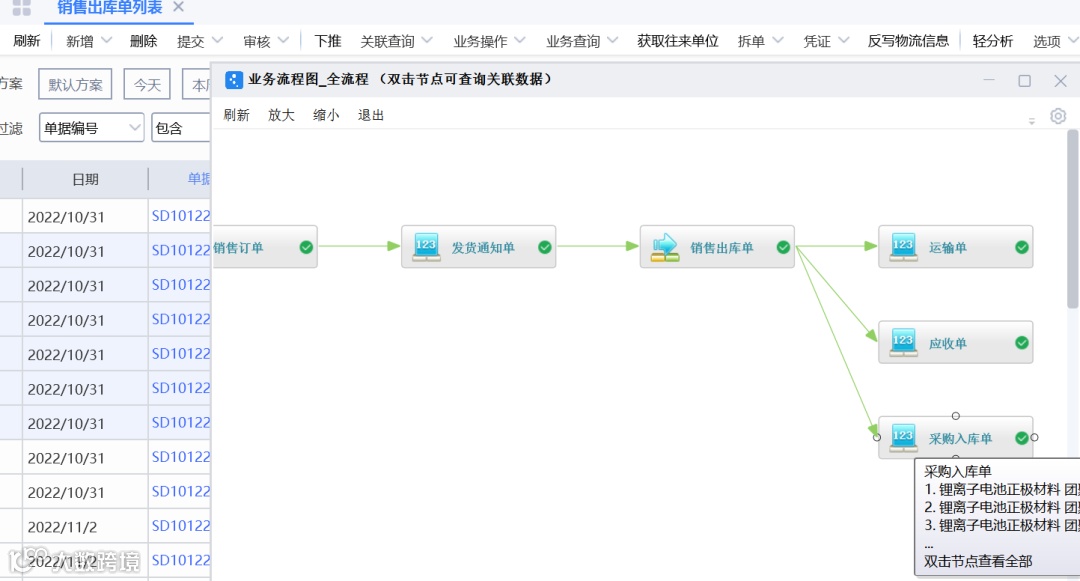Click 下推 in the toolbar
The image size is (1080, 581).
pyautogui.click(x=328, y=41)
